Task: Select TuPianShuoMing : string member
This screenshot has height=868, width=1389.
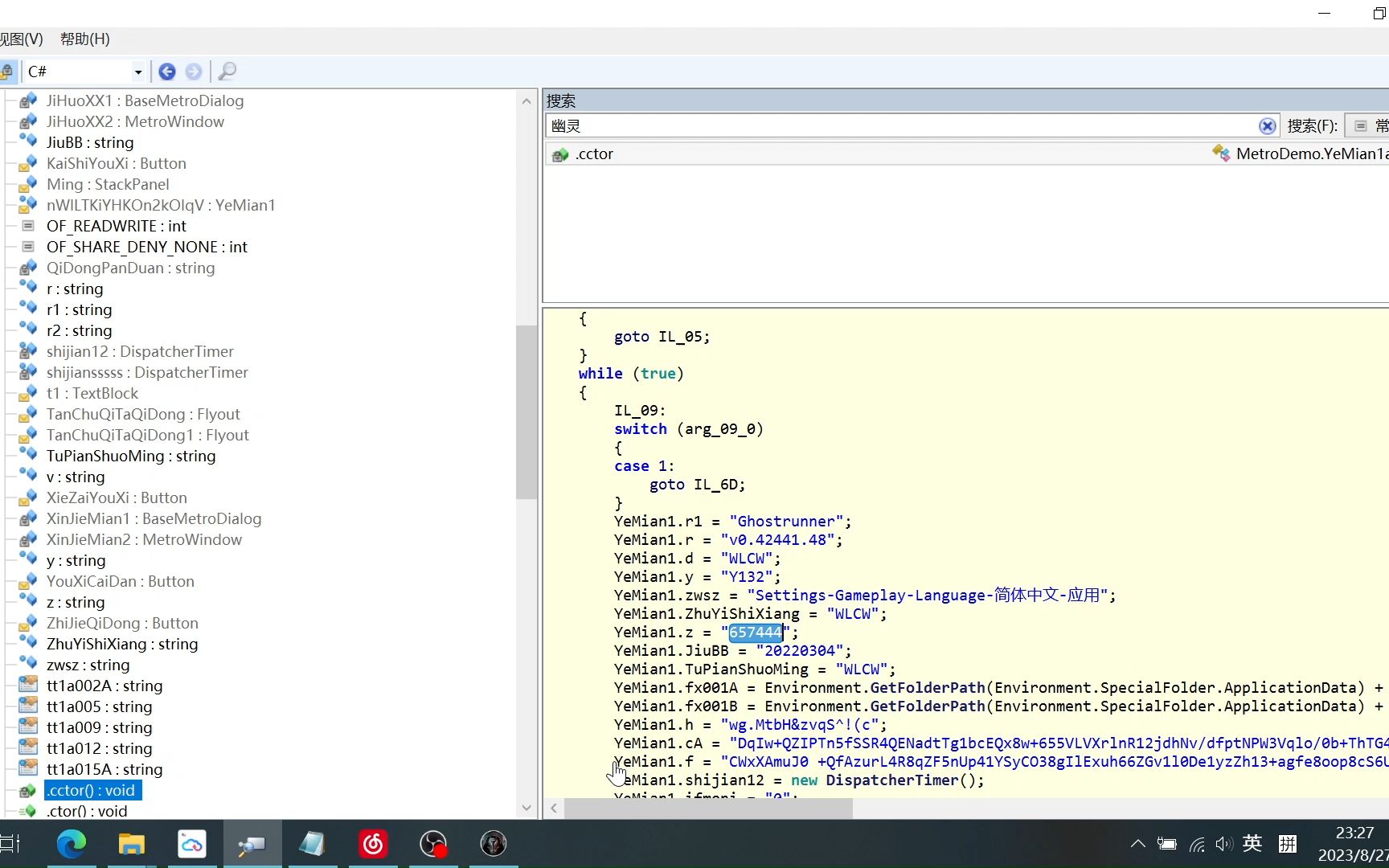Action: click(131, 456)
